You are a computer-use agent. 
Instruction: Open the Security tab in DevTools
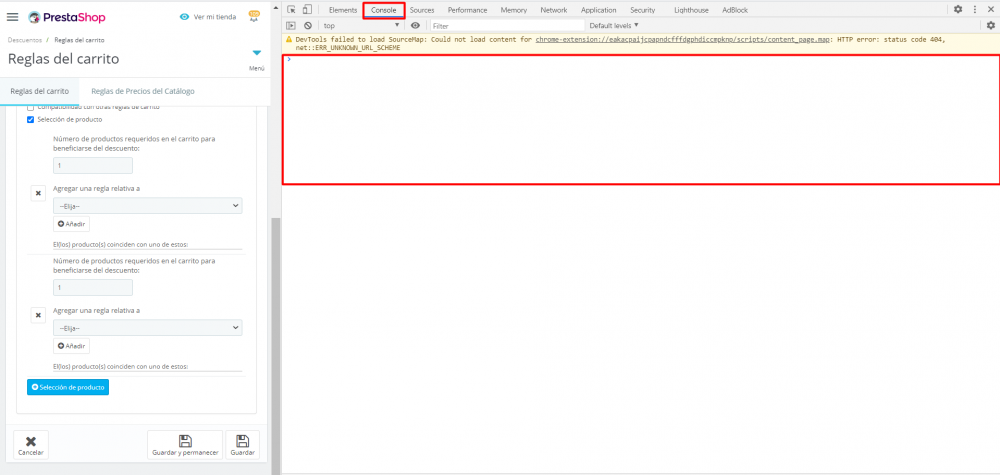click(x=642, y=10)
